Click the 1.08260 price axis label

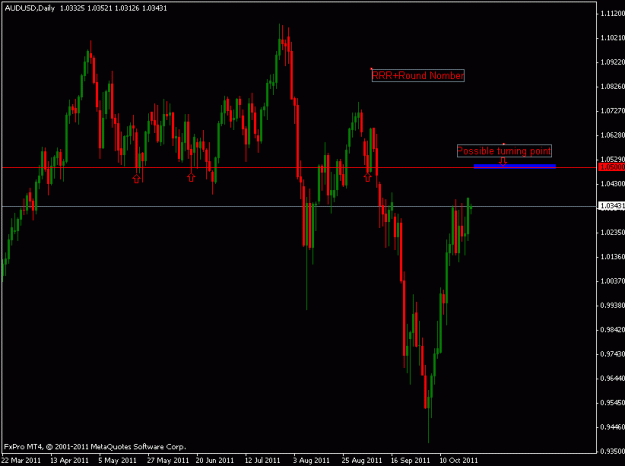point(612,87)
